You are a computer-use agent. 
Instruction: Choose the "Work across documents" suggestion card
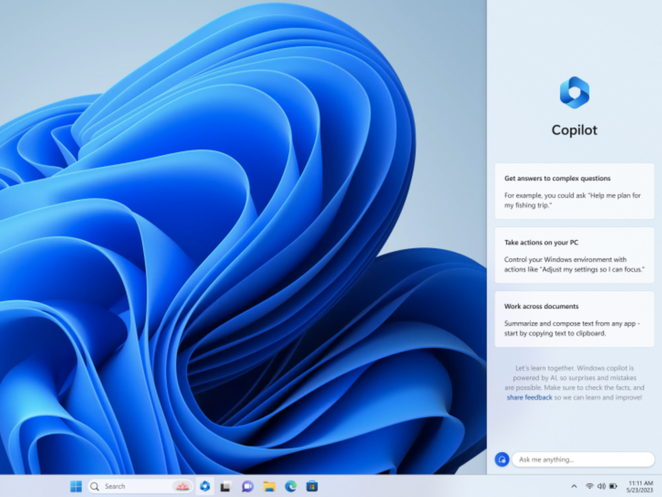point(574,318)
